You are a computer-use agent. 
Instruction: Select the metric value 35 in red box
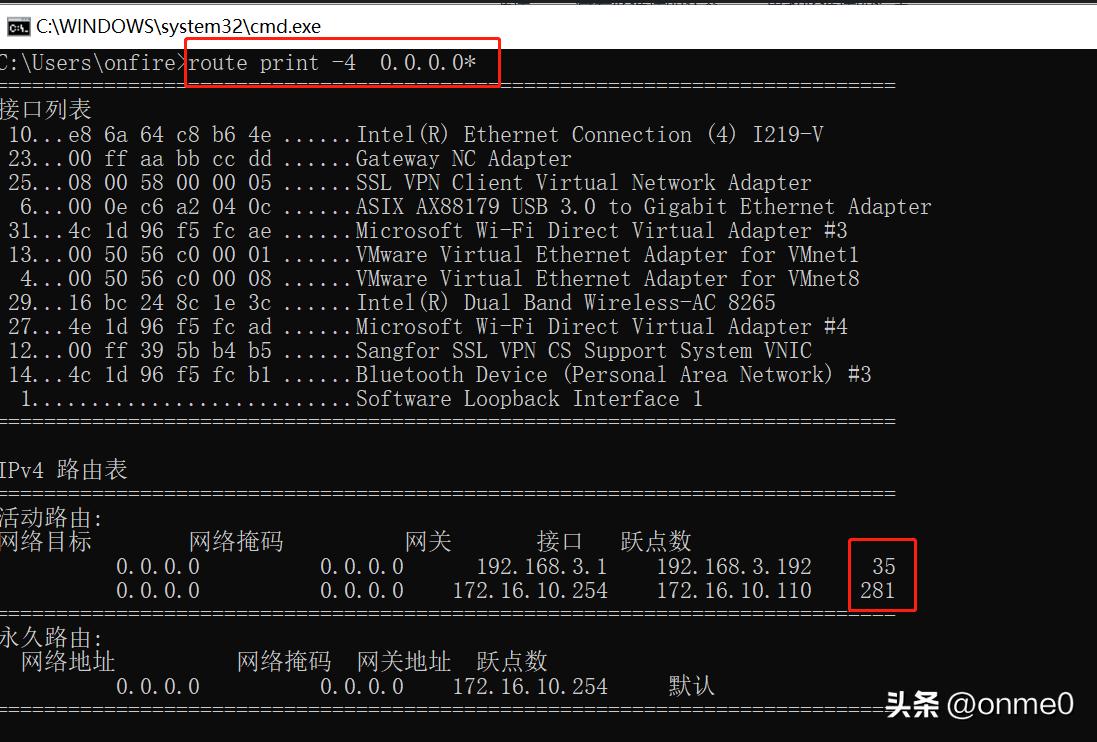tap(882, 566)
